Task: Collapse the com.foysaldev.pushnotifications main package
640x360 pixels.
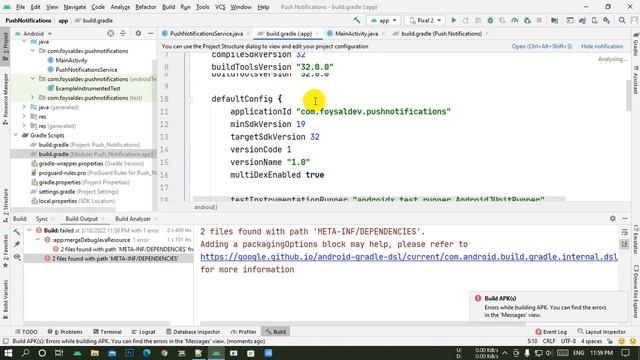Action: [x=33, y=51]
